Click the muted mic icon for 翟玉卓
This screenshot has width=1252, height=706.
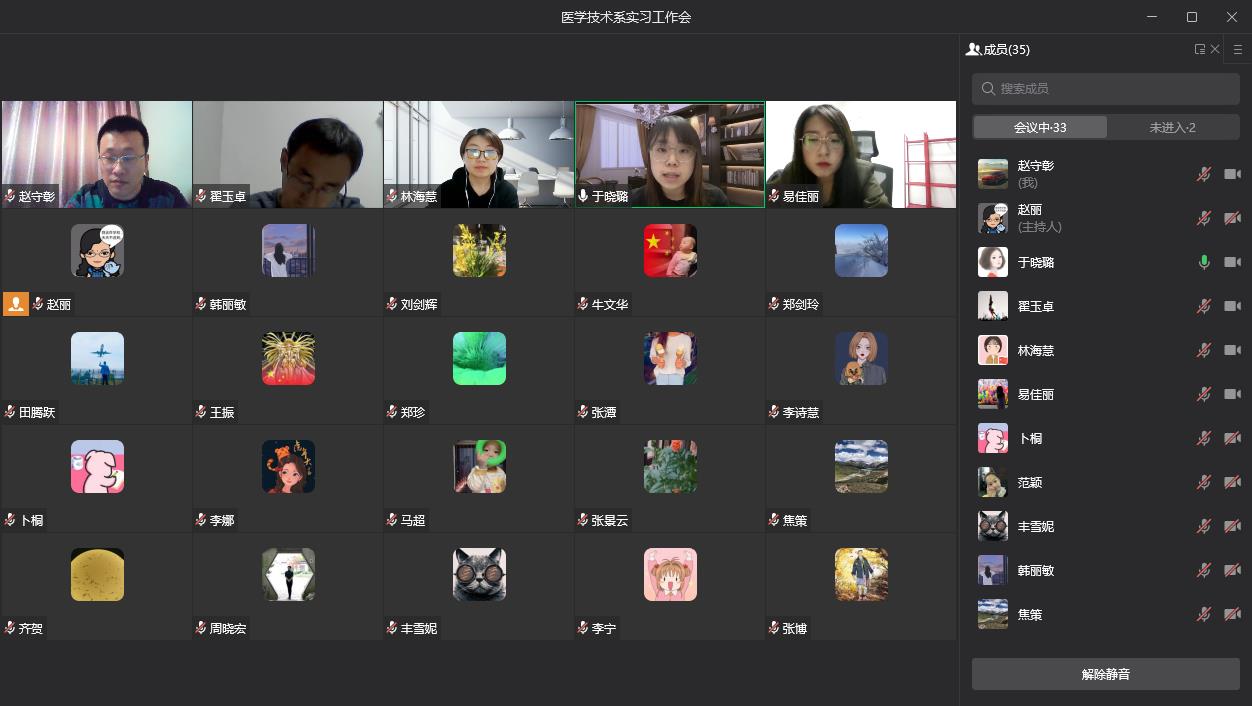[x=1204, y=306]
